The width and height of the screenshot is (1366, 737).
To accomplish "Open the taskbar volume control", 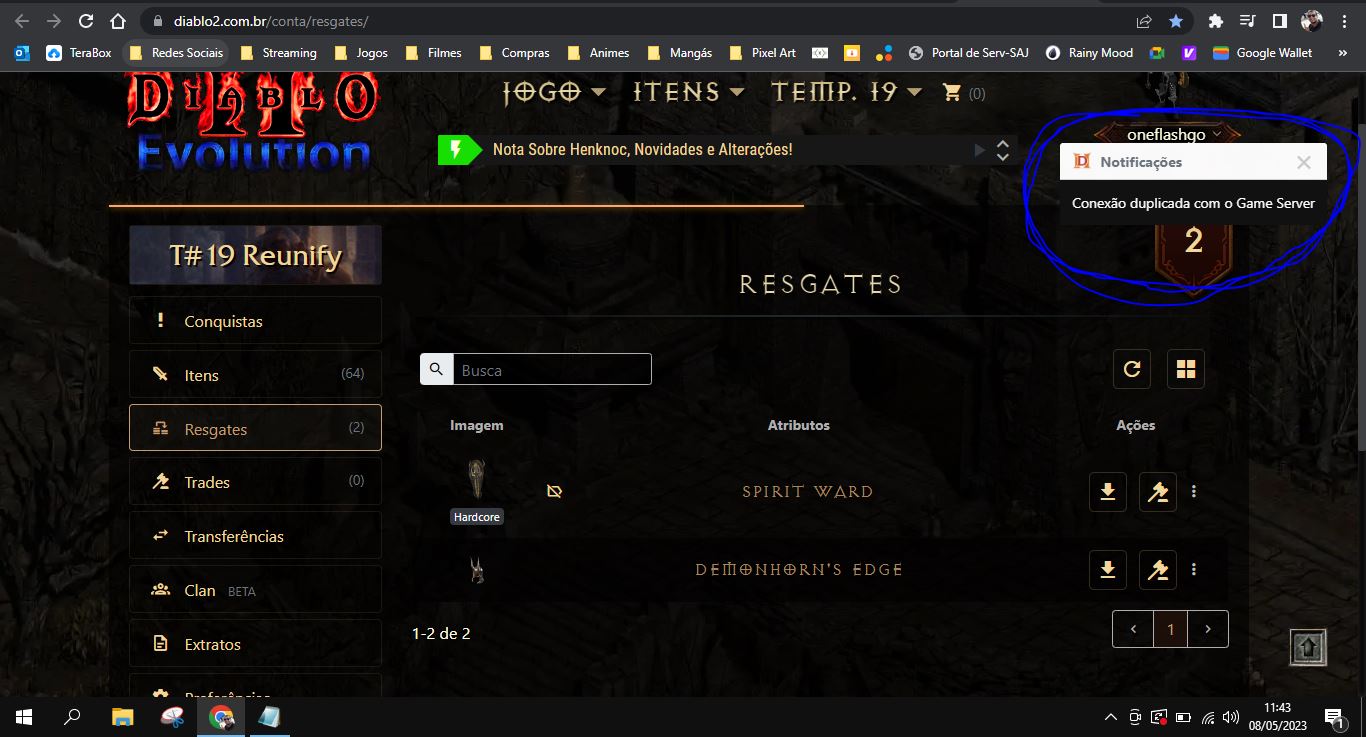I will click(x=1230, y=716).
